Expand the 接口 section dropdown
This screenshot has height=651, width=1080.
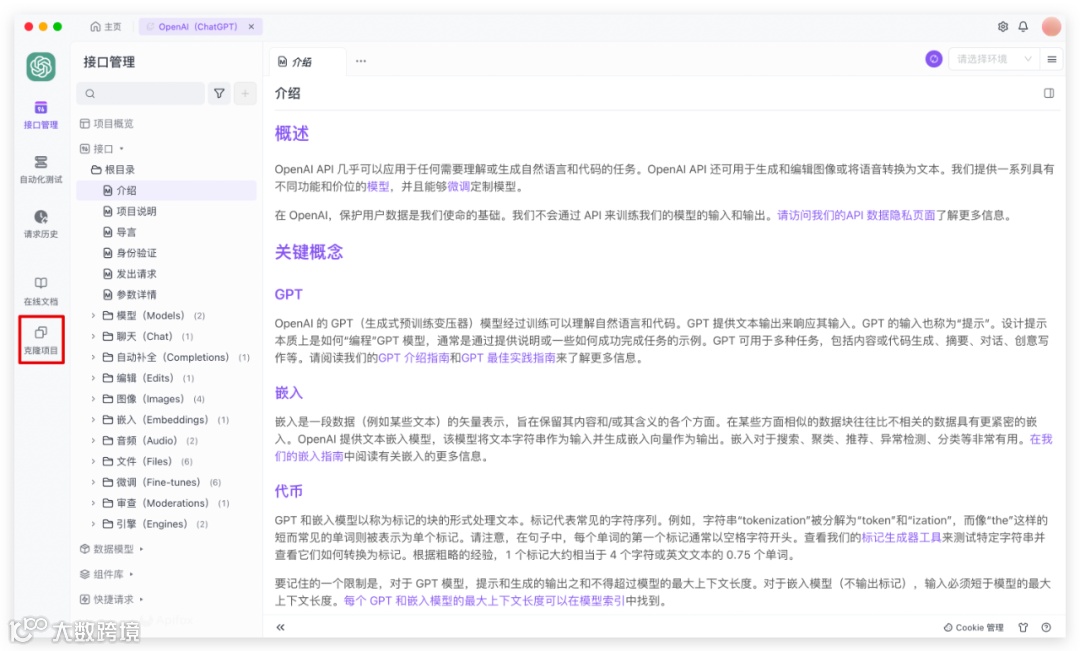click(102, 148)
